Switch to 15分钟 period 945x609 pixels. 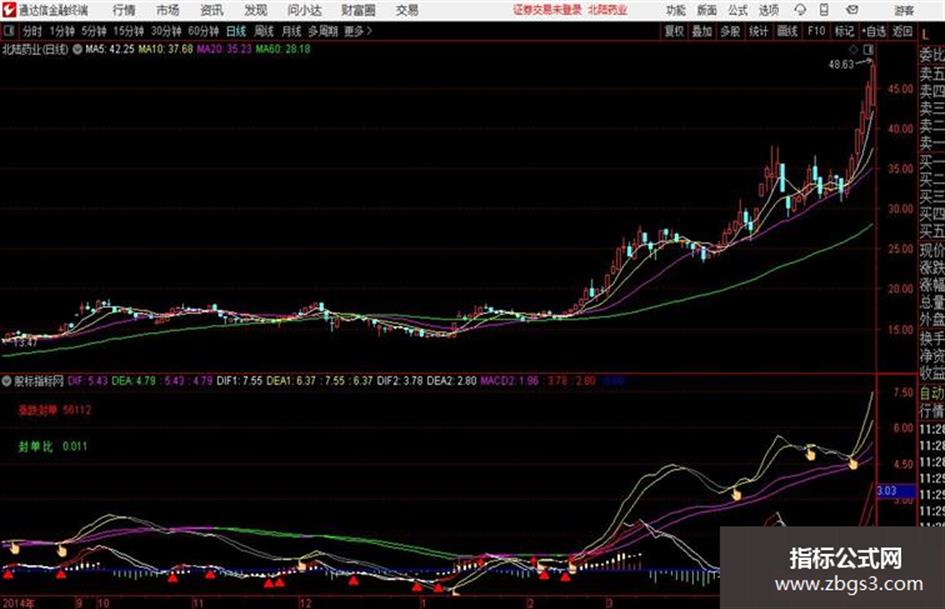[128, 31]
